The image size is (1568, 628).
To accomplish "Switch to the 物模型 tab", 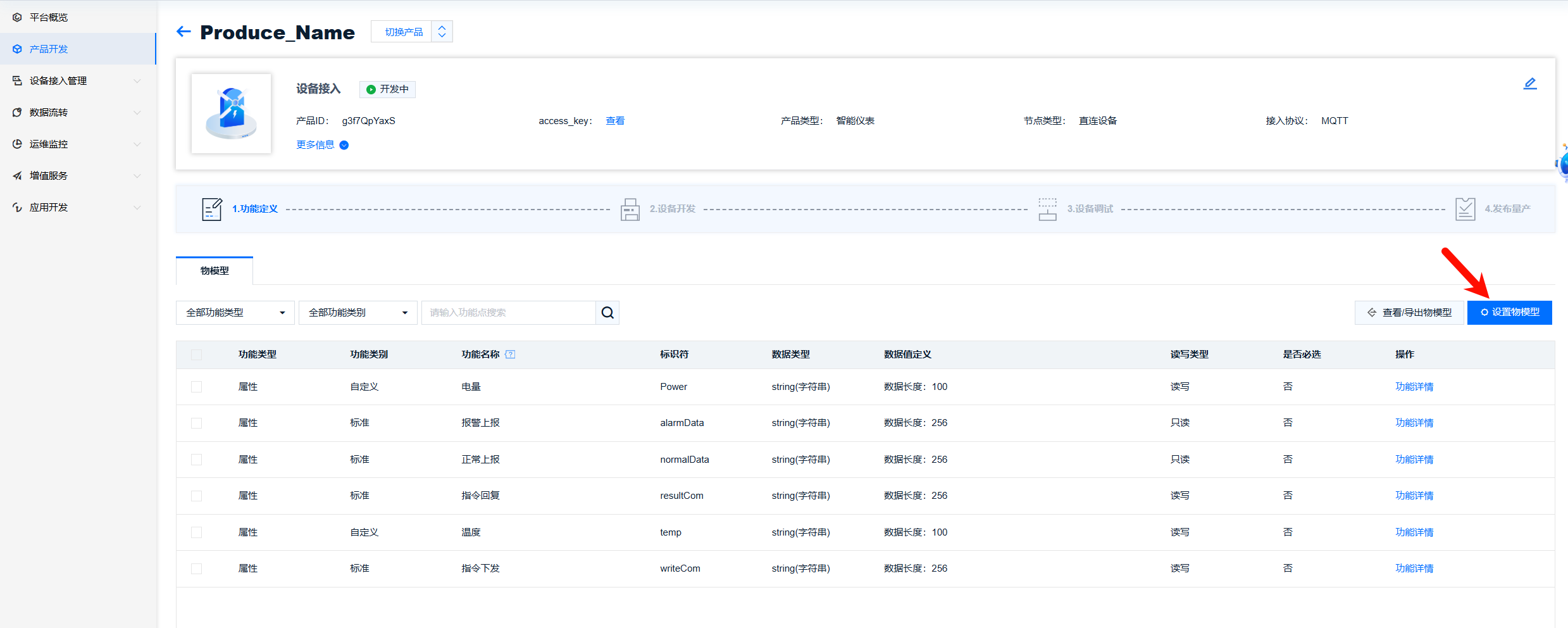I will point(215,271).
